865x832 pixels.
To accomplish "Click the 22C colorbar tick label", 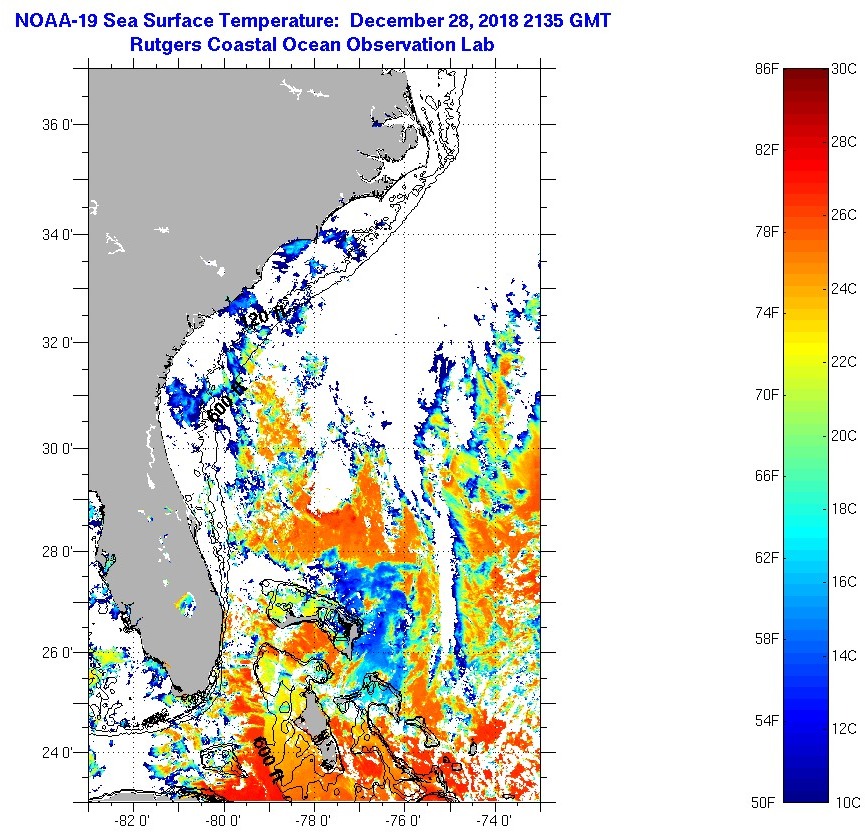I will tap(844, 362).
